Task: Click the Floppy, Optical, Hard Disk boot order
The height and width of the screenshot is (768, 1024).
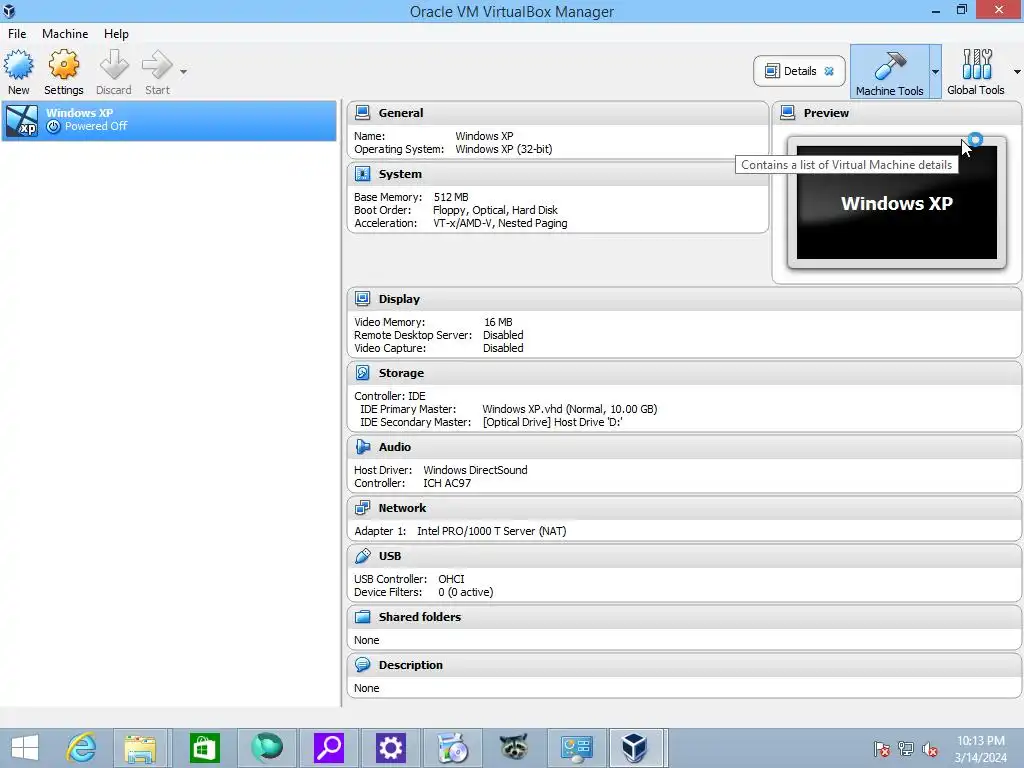Action: point(495,210)
